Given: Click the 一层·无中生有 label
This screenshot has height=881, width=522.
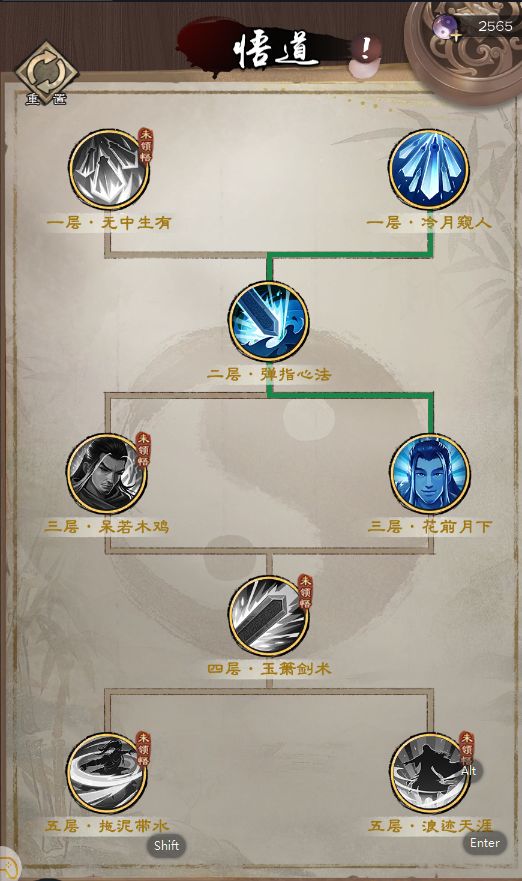Looking at the screenshot, I should tap(109, 223).
